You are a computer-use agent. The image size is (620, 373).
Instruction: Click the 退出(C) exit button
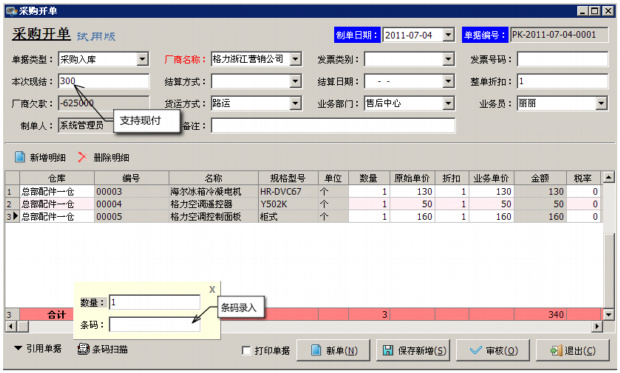[573, 350]
